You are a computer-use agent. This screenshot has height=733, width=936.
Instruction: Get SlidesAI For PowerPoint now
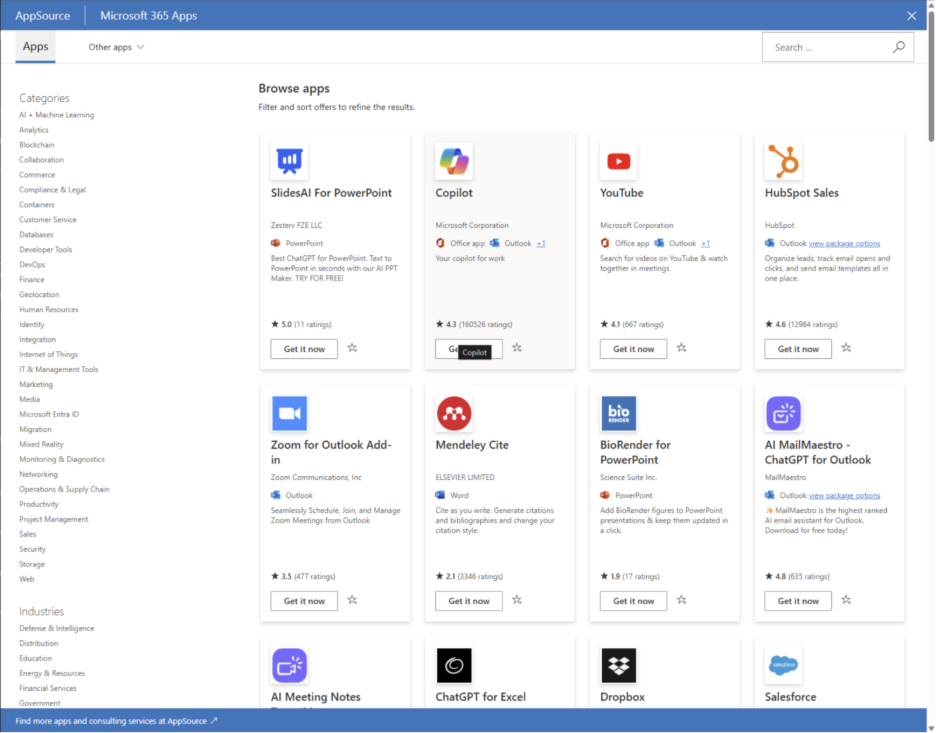pos(304,349)
